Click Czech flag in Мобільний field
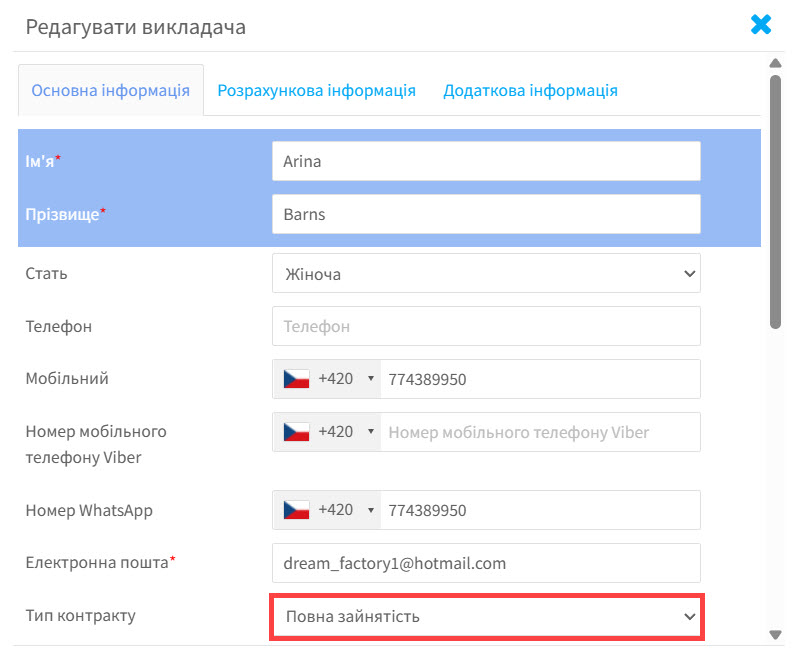This screenshot has width=797, height=652. (296, 379)
